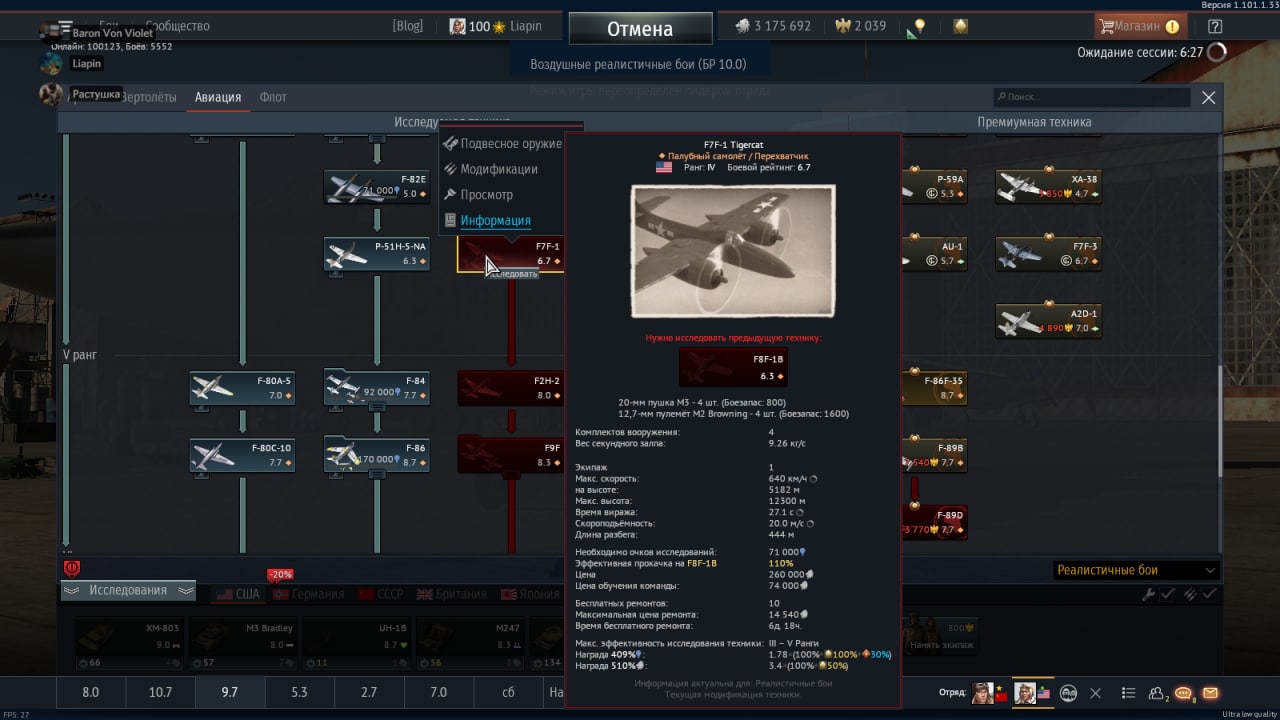Viewport: 1280px width, 720px height.
Task: Select the Япония nation tab
Action: (530, 594)
